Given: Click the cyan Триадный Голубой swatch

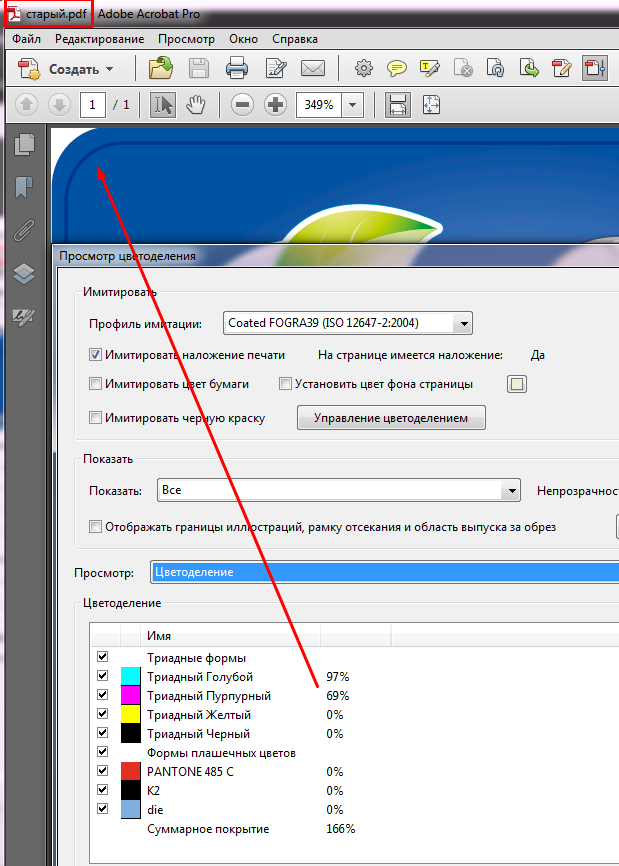Looking at the screenshot, I should 130,676.
